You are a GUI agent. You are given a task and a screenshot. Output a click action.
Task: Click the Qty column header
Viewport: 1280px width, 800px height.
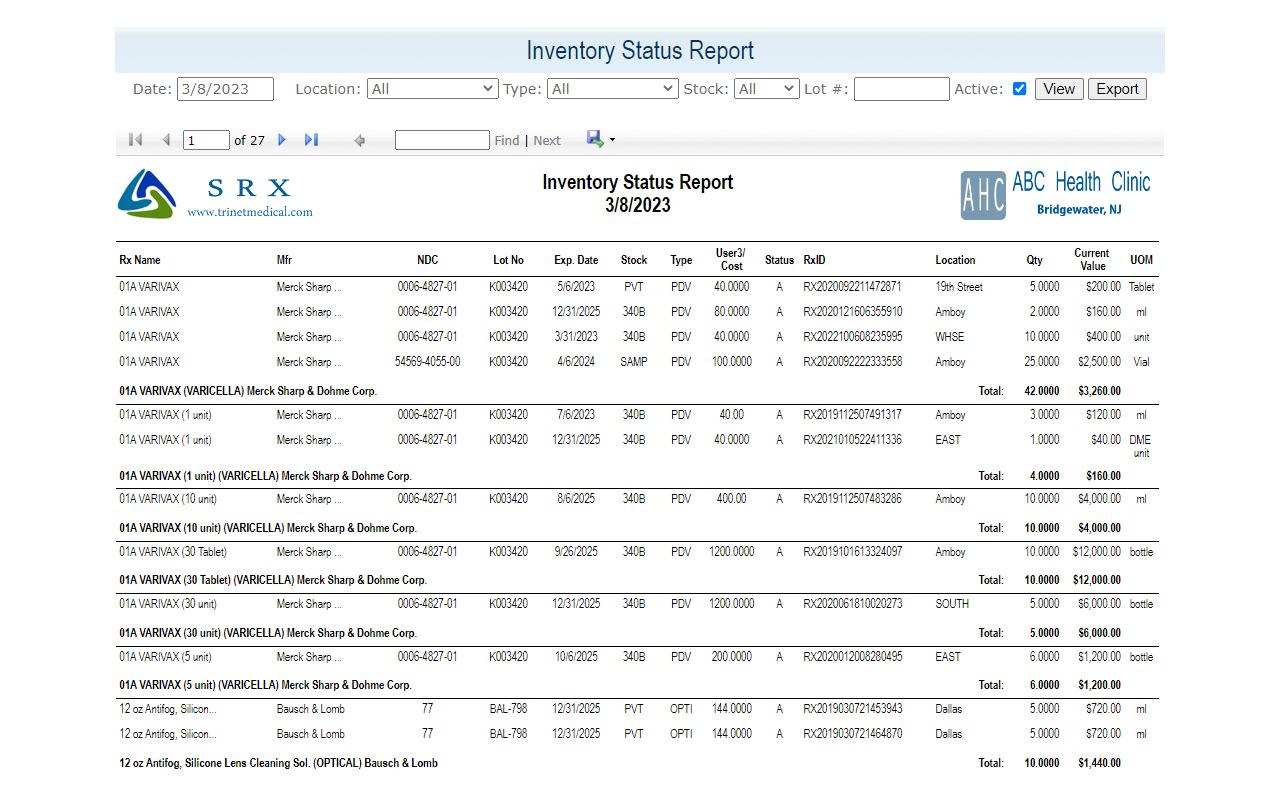click(x=1034, y=260)
